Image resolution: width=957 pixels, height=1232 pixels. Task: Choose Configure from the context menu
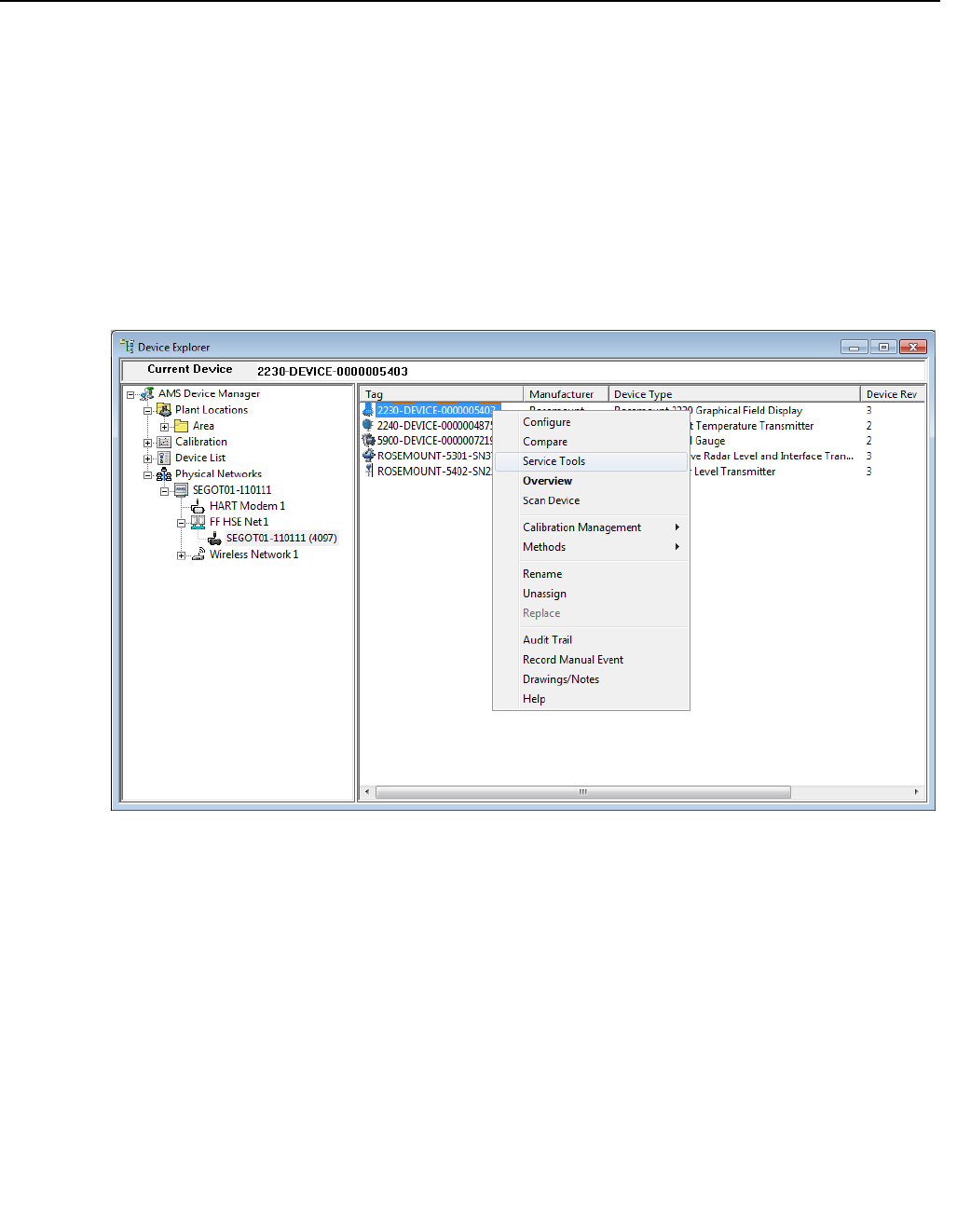click(592, 422)
